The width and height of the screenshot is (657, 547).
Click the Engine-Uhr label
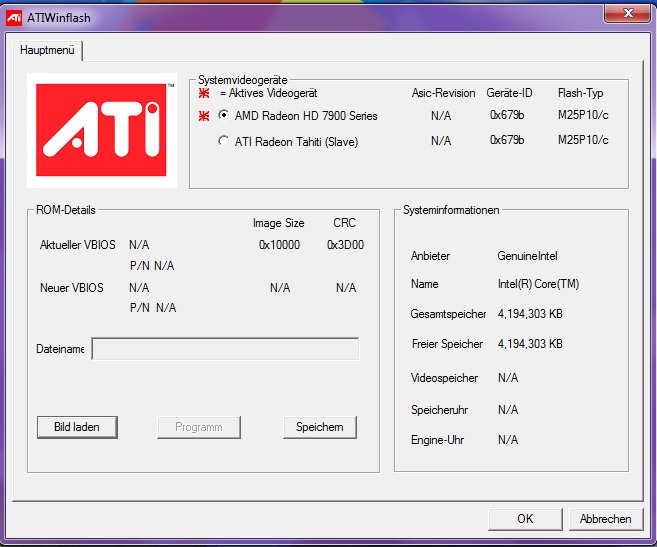coord(437,440)
